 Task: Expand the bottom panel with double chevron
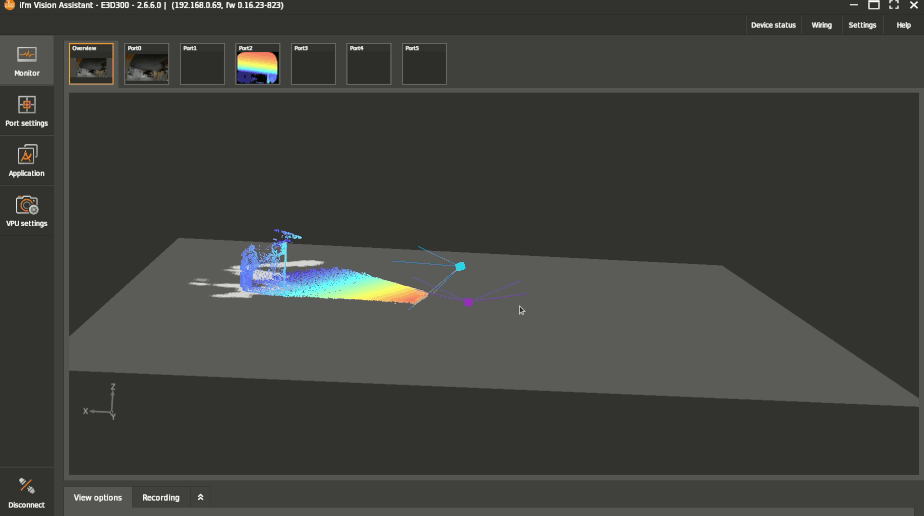[x=200, y=497]
